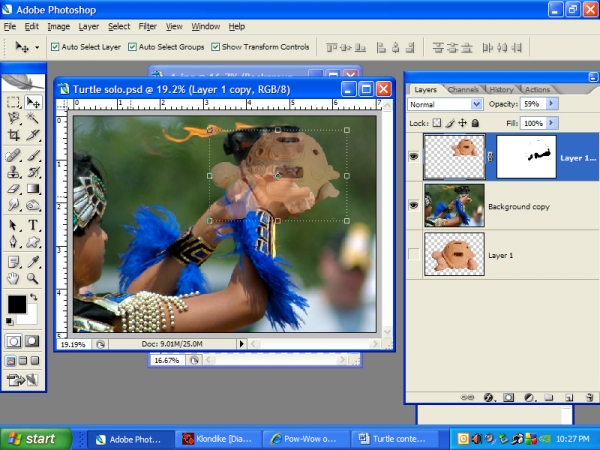The height and width of the screenshot is (450, 600).
Task: Hide the Layer 1 copy layer
Action: pyautogui.click(x=414, y=157)
